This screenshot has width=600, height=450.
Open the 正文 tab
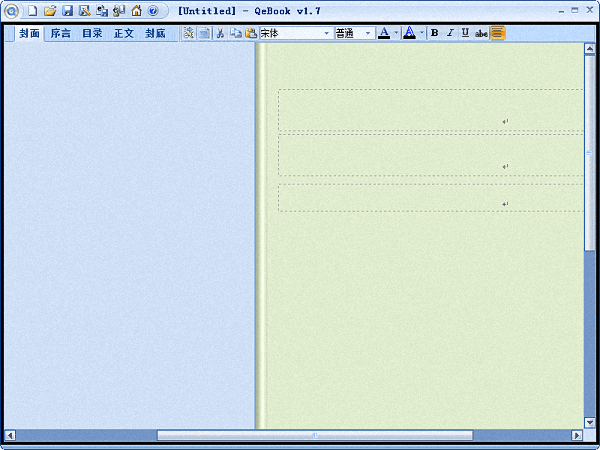[x=123, y=34]
